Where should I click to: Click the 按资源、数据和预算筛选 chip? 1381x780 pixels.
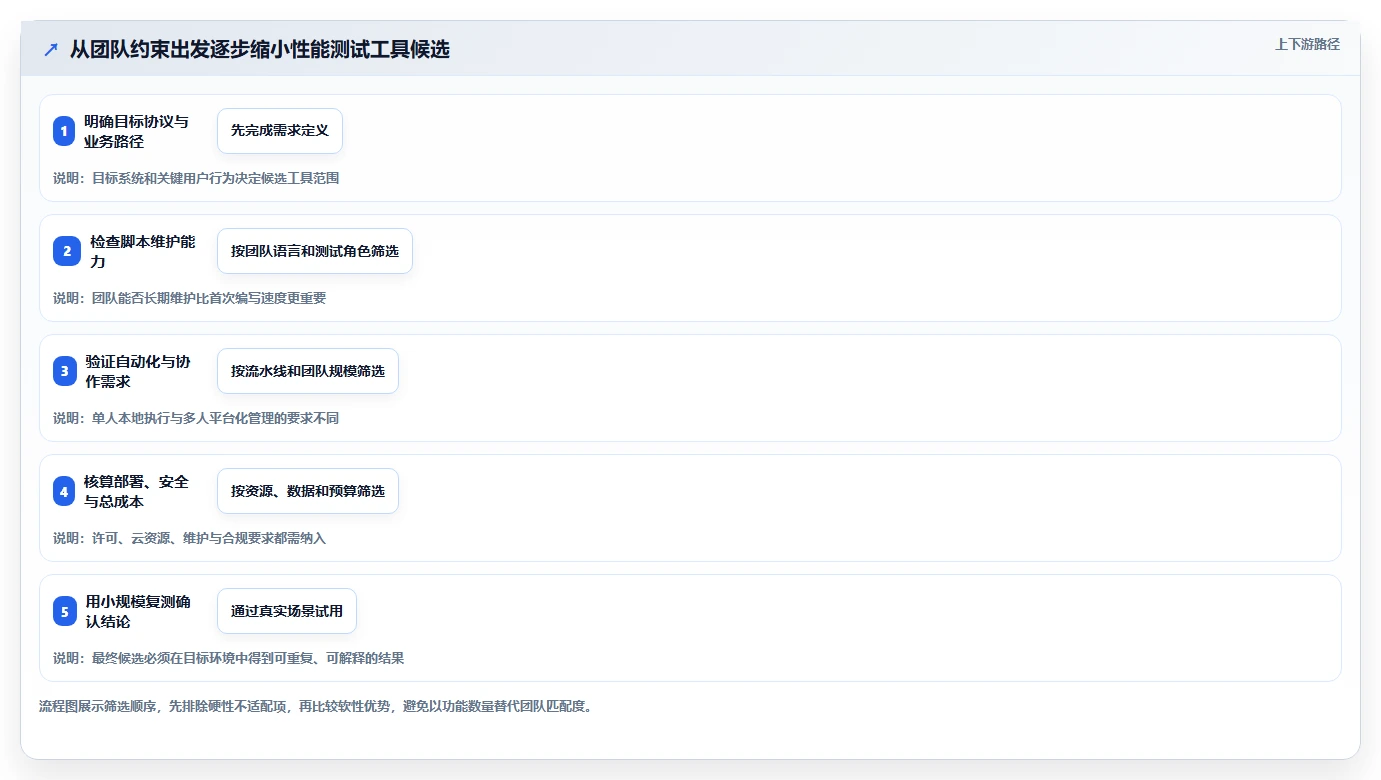coord(308,491)
